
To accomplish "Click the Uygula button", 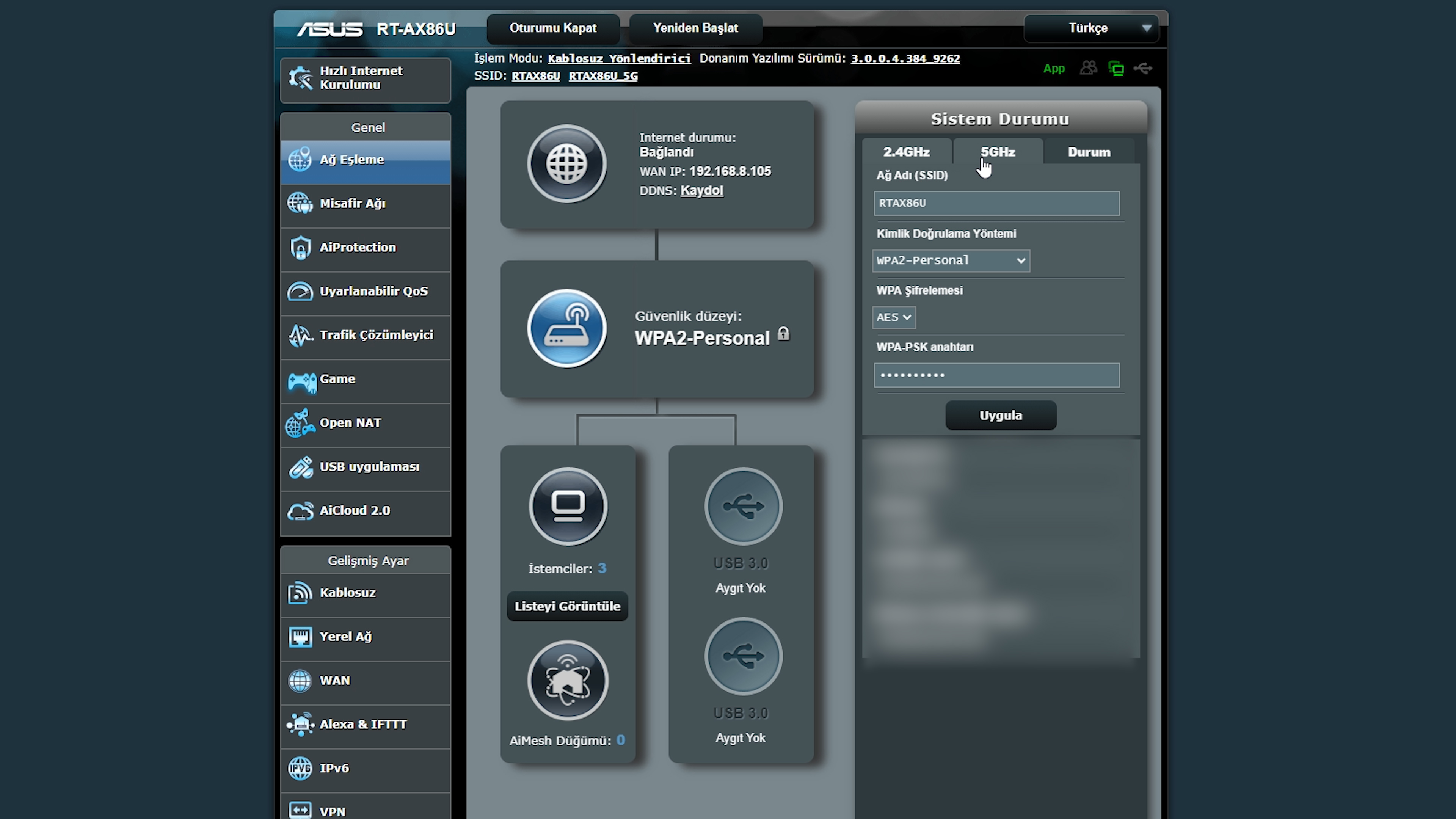I will click(1001, 416).
